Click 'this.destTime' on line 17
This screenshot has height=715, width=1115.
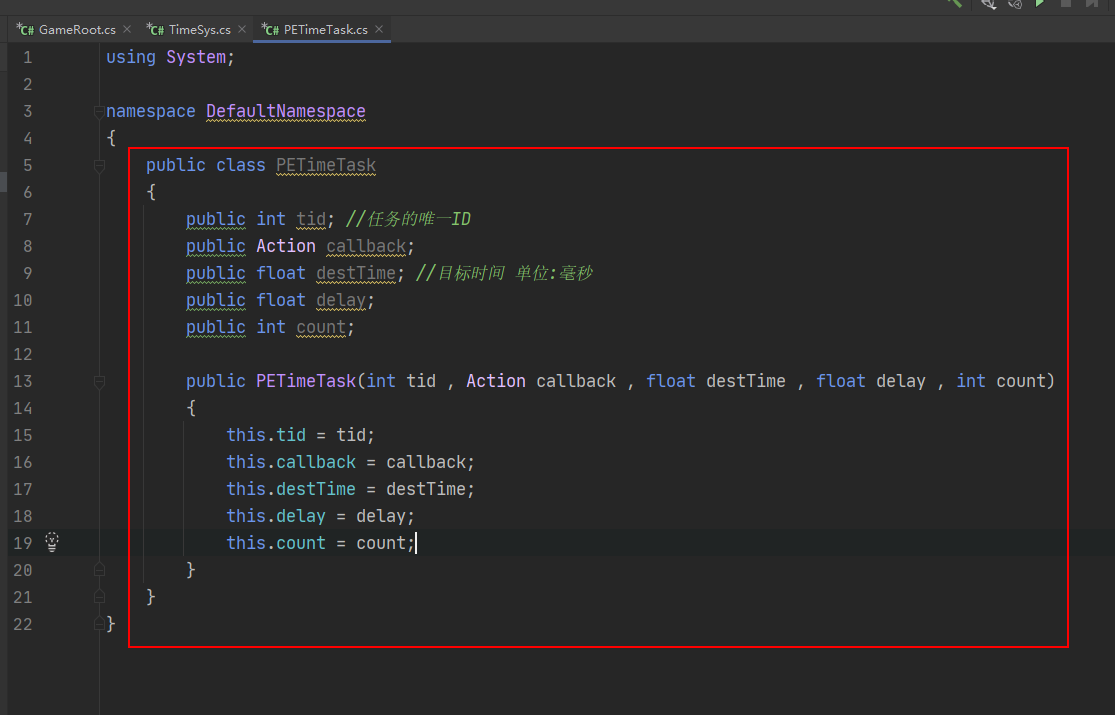coord(291,489)
